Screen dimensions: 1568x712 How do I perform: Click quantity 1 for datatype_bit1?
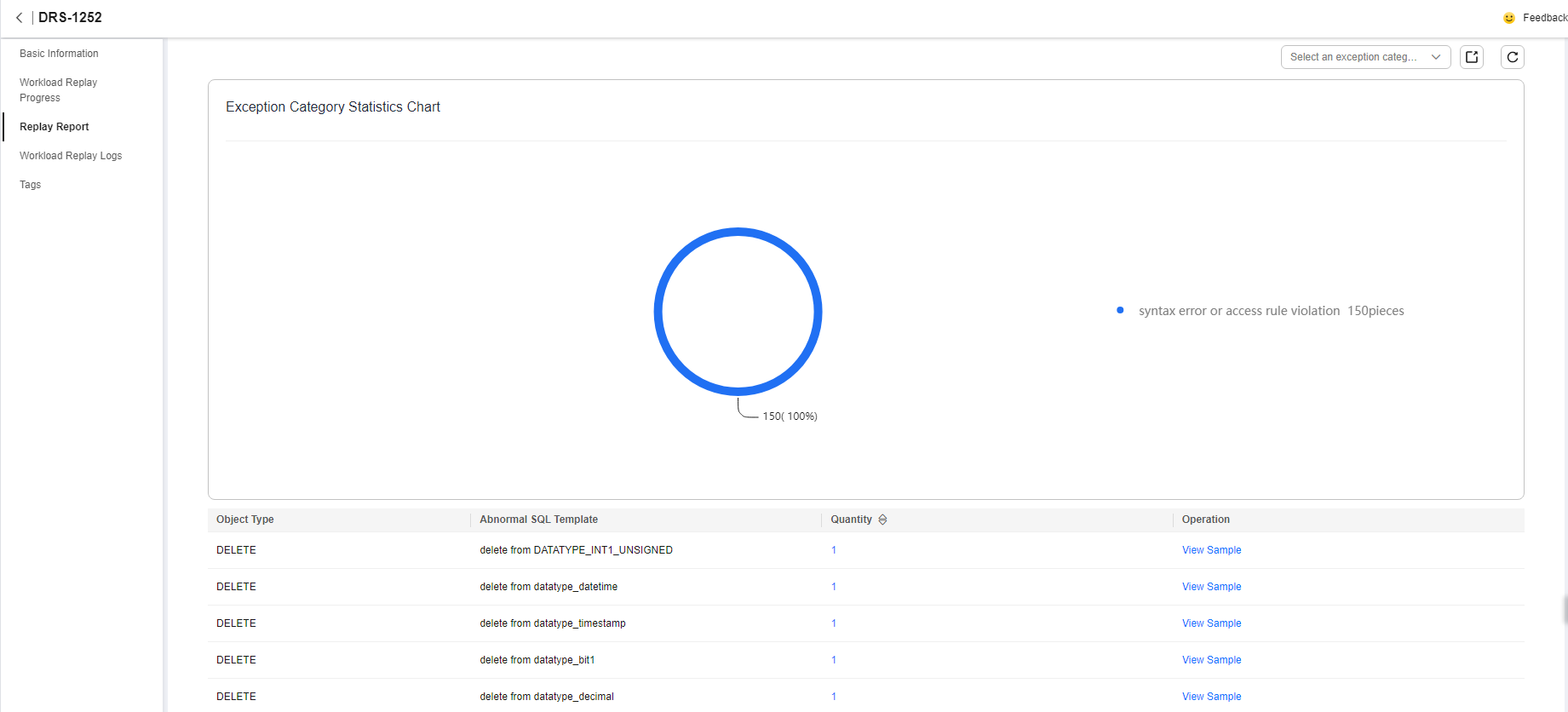834,660
